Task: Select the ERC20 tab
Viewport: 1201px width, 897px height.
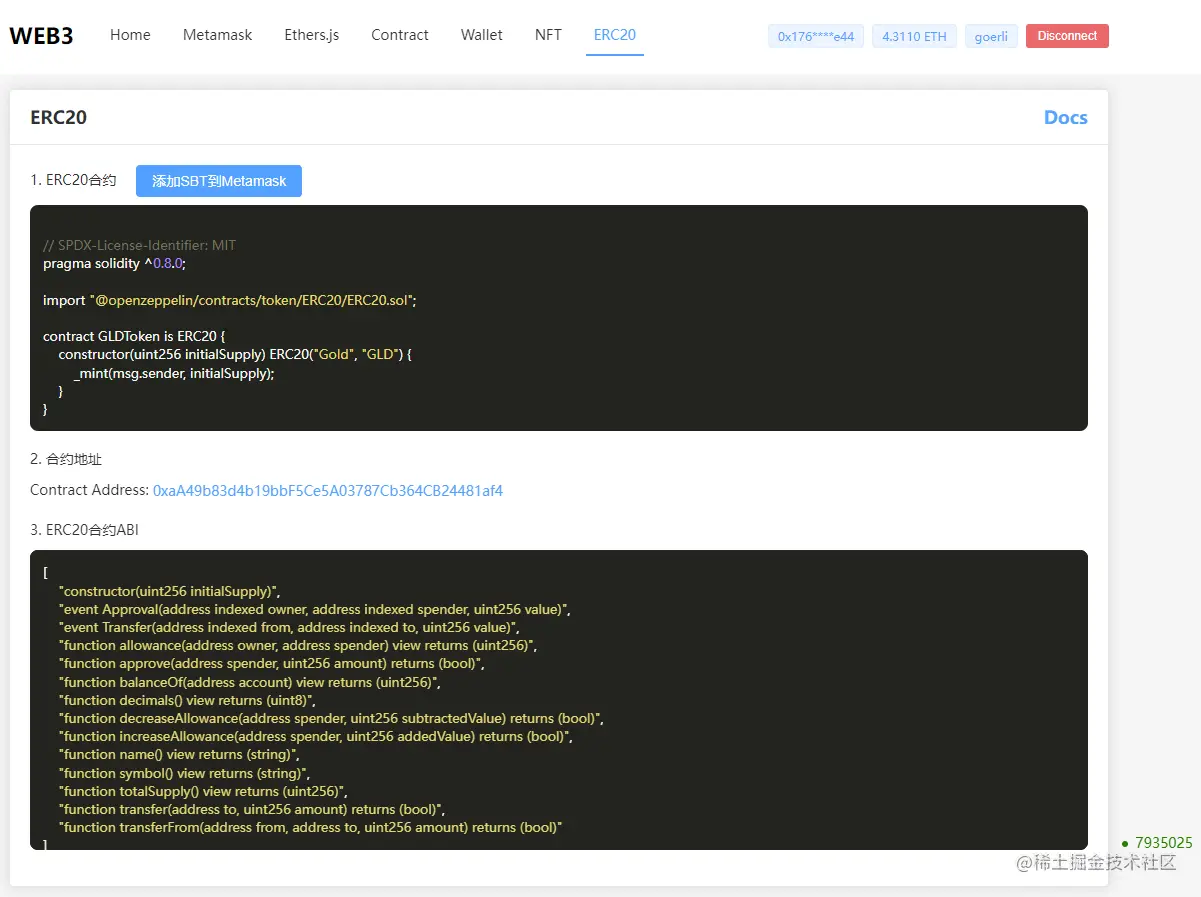Action: pyautogui.click(x=615, y=35)
